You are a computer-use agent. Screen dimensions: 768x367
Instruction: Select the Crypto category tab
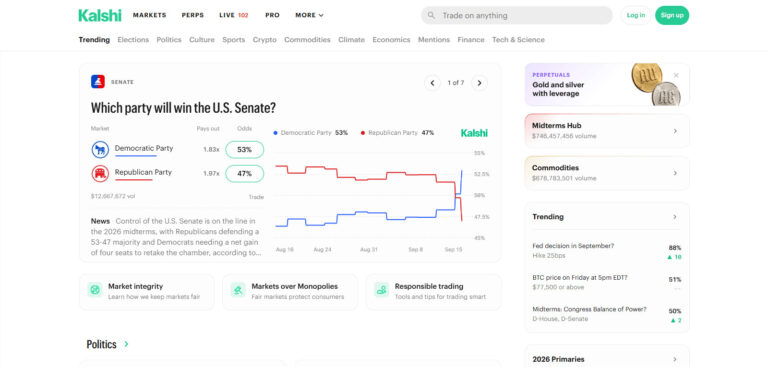(x=264, y=40)
